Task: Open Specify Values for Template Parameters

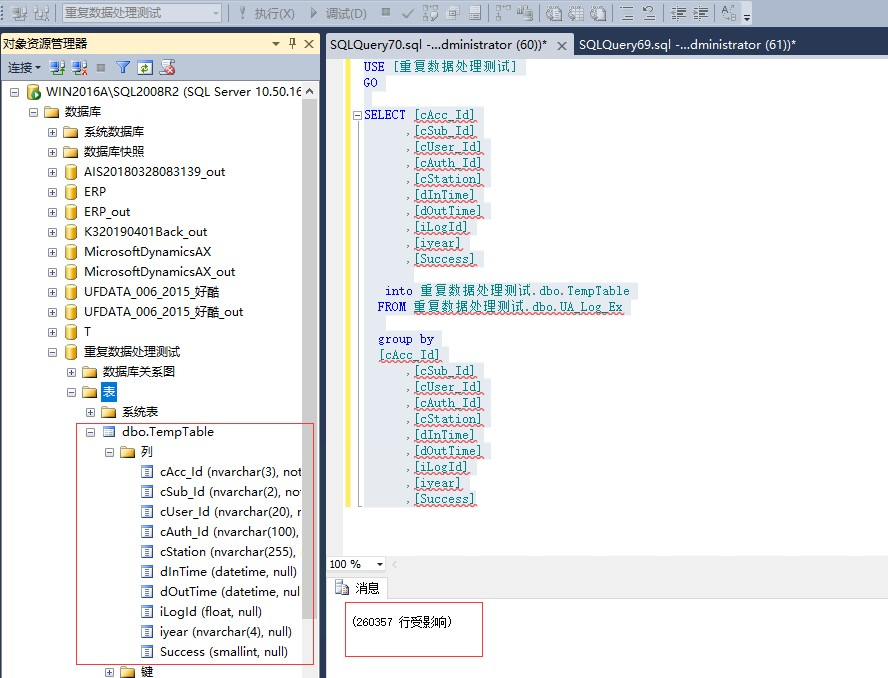Action: 729,12
